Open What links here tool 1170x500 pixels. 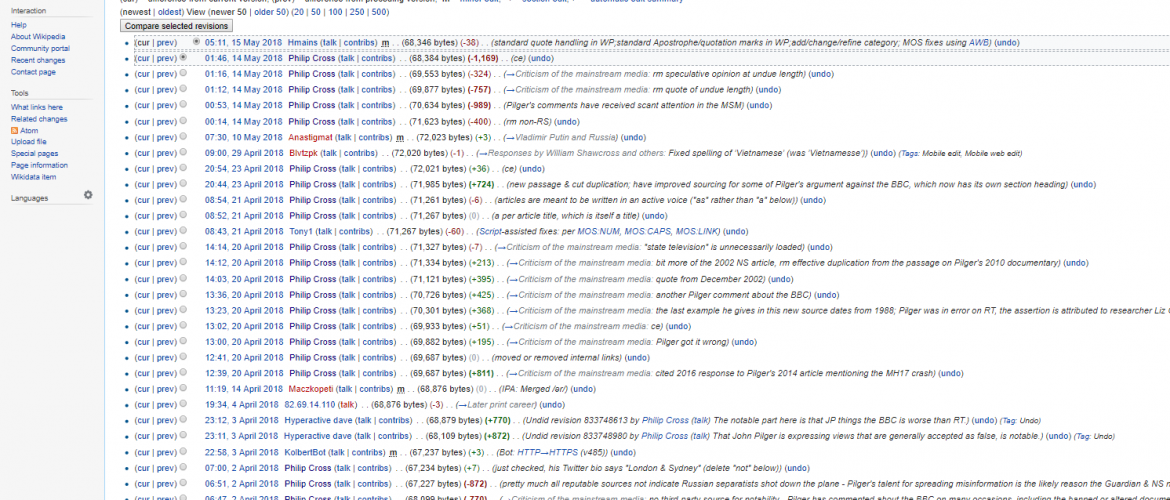pyautogui.click(x=36, y=107)
